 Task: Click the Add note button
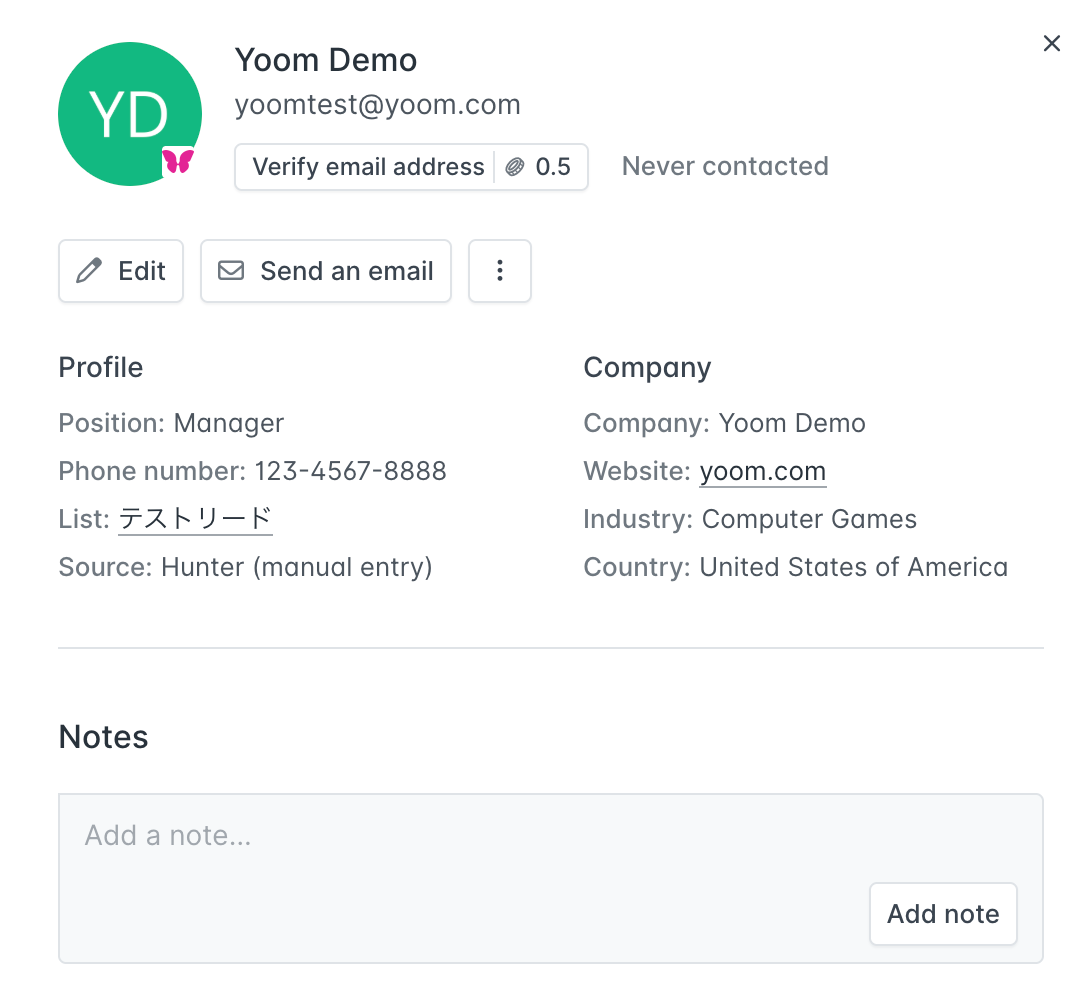click(943, 914)
